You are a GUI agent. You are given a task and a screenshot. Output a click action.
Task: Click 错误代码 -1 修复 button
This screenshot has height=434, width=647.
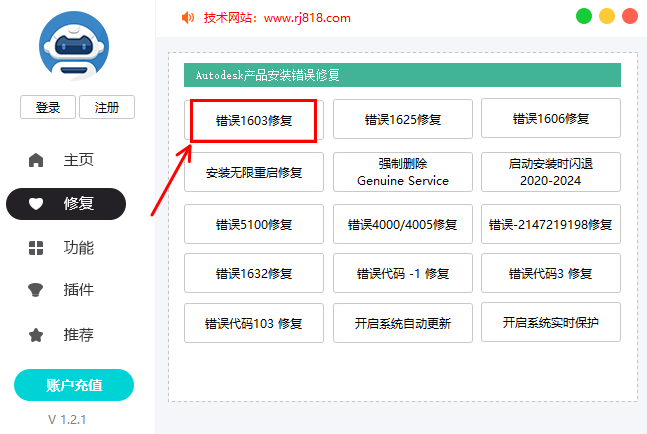tap(403, 273)
